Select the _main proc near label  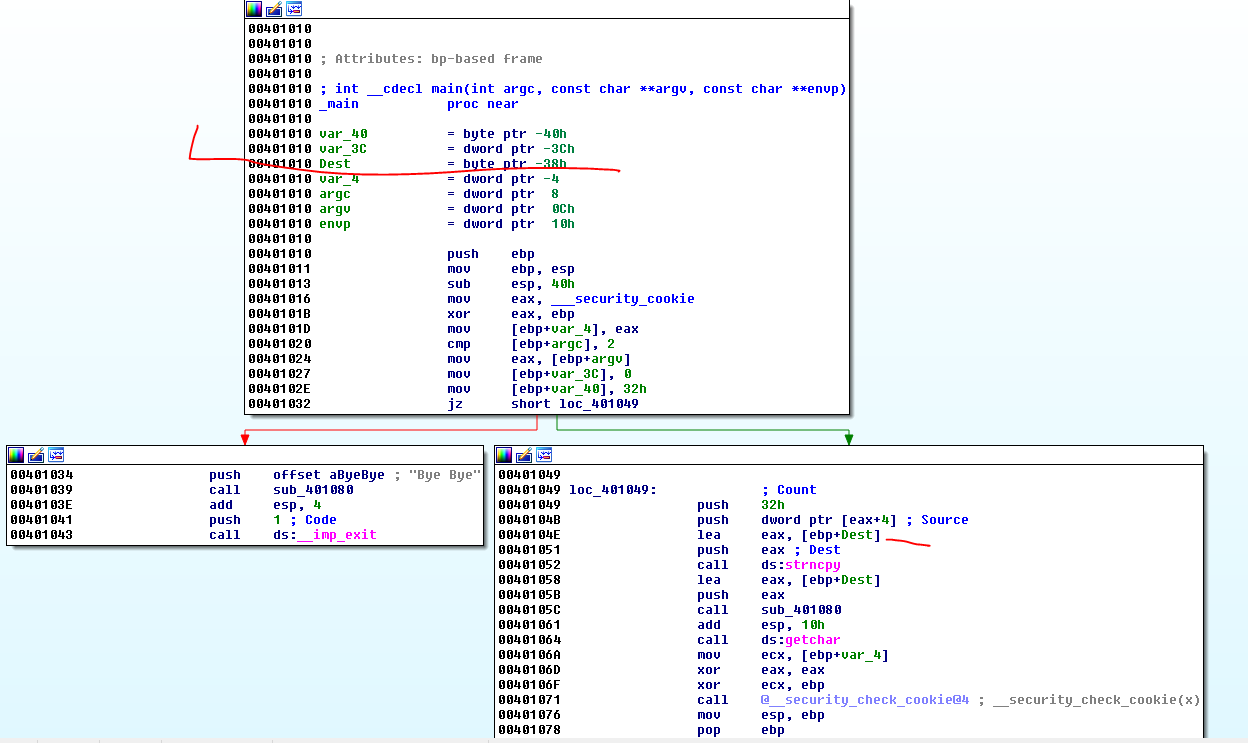tap(339, 104)
